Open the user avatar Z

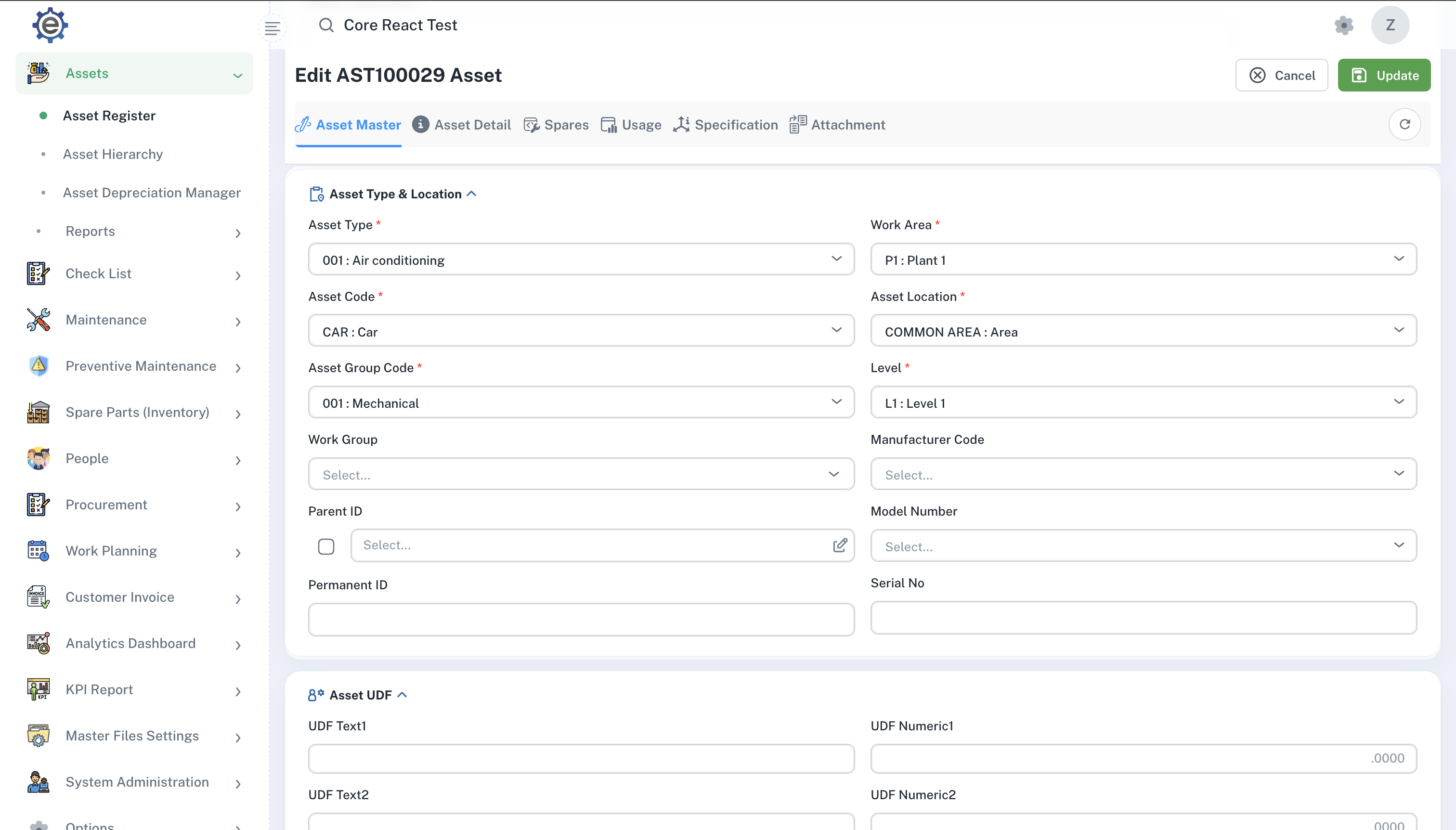click(x=1390, y=25)
